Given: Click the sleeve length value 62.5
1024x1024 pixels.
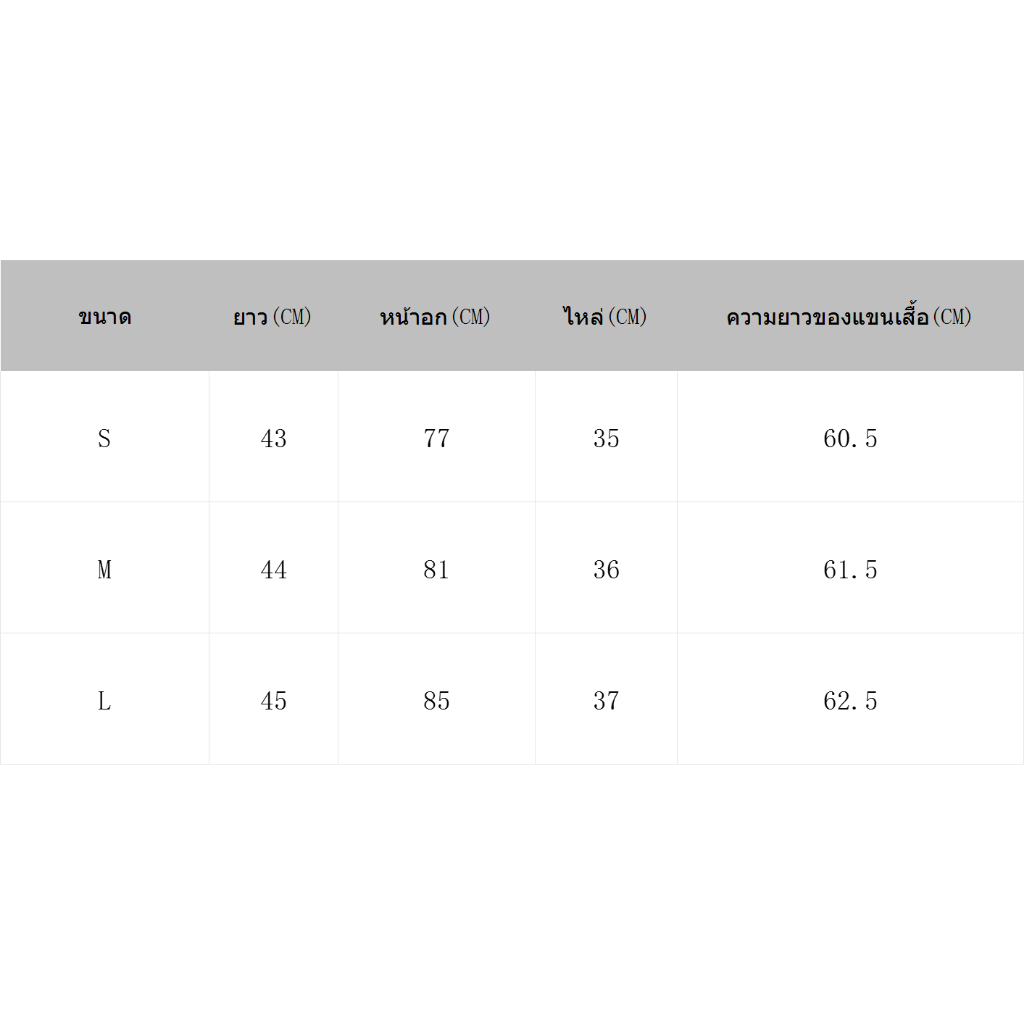Looking at the screenshot, I should pyautogui.click(x=850, y=701).
